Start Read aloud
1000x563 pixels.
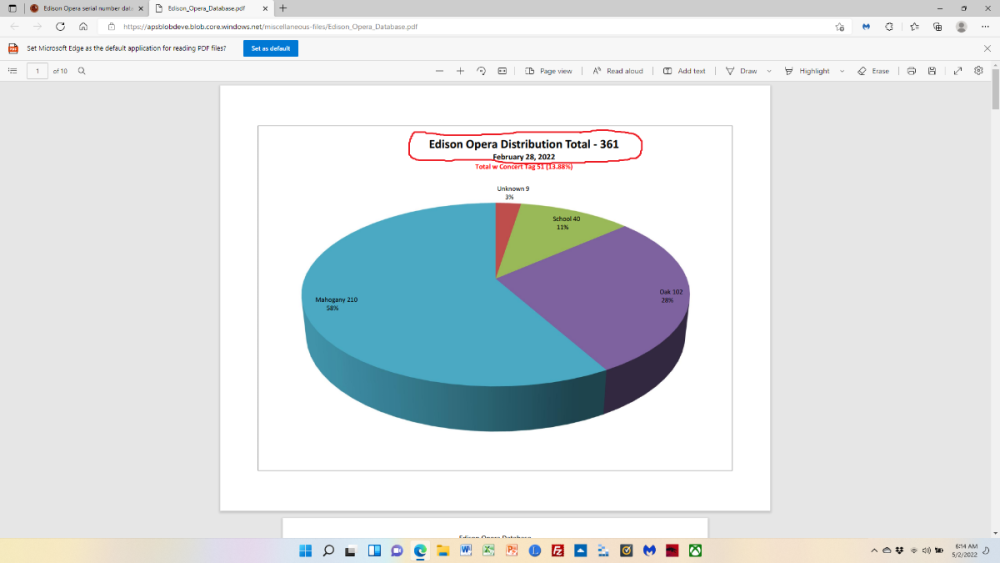tap(617, 71)
